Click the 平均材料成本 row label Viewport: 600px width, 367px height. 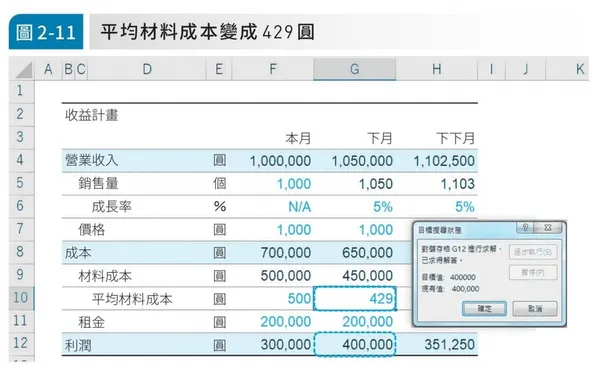pos(132,298)
